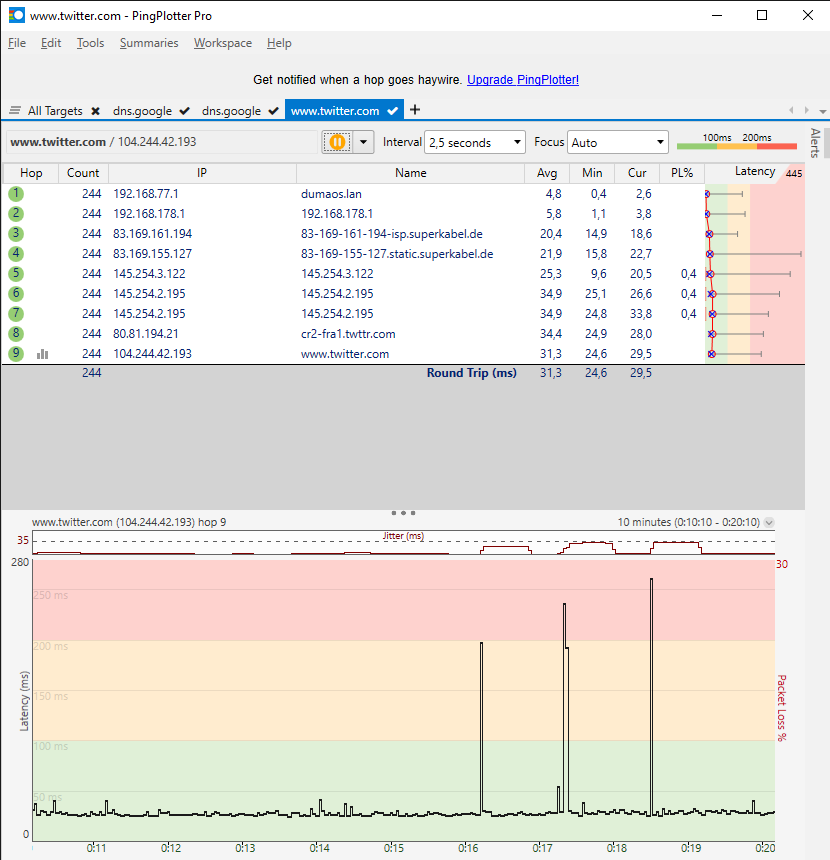Click IP 80.81.194.21 in hop 8

[x=146, y=333]
